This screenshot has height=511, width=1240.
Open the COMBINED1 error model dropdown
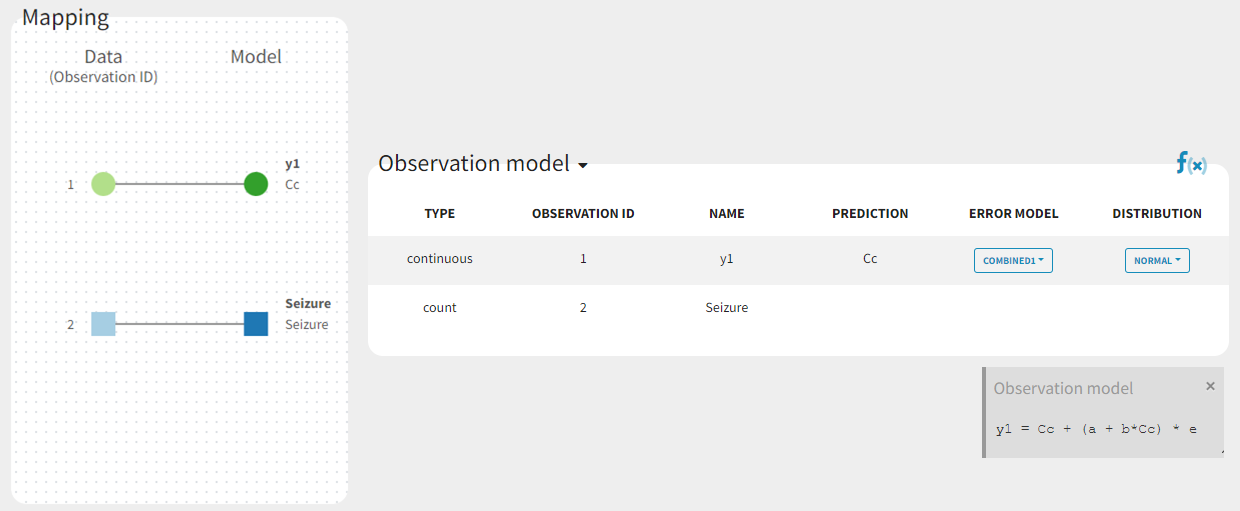pyautogui.click(x=1013, y=260)
